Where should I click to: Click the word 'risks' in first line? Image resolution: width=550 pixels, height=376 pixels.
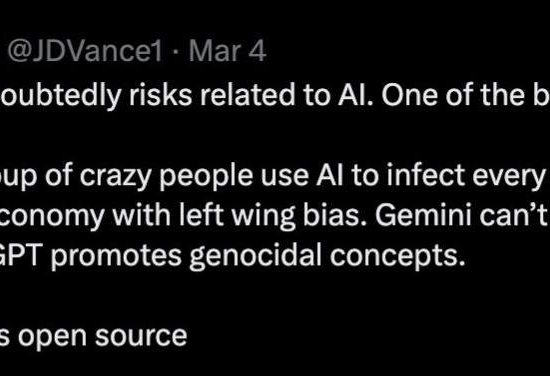160,95
